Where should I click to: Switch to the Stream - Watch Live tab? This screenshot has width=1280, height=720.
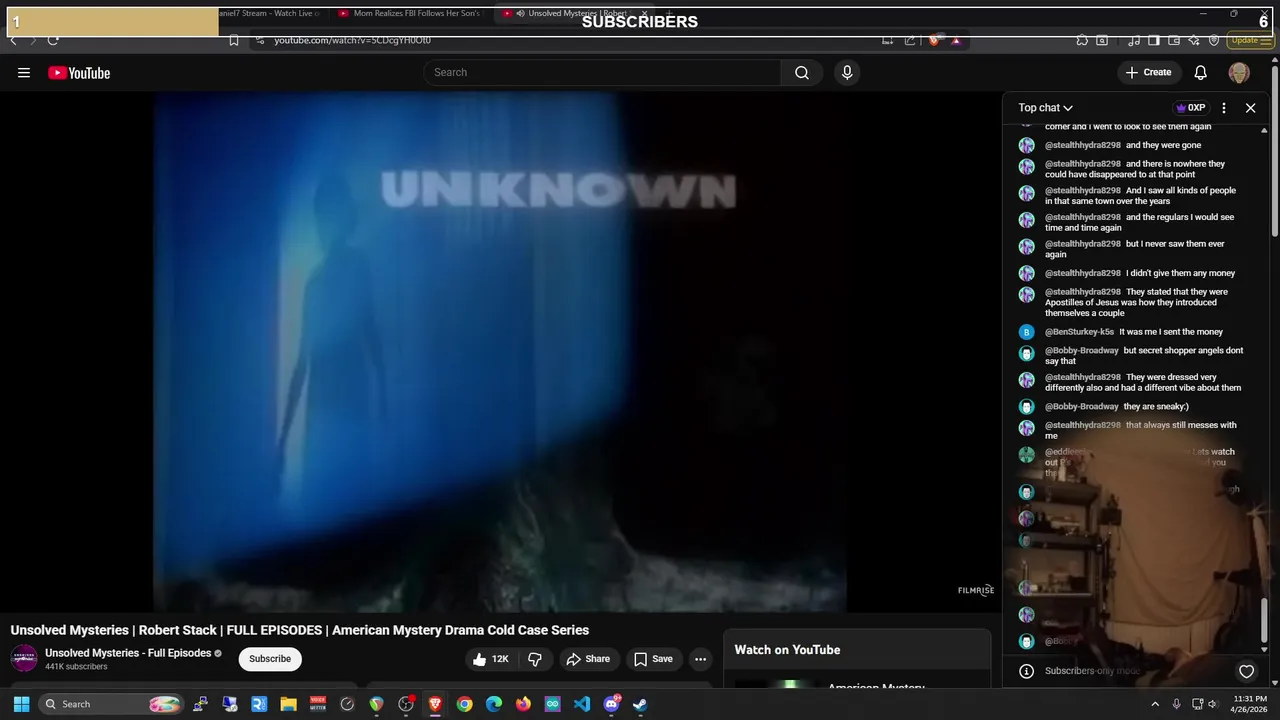270,14
